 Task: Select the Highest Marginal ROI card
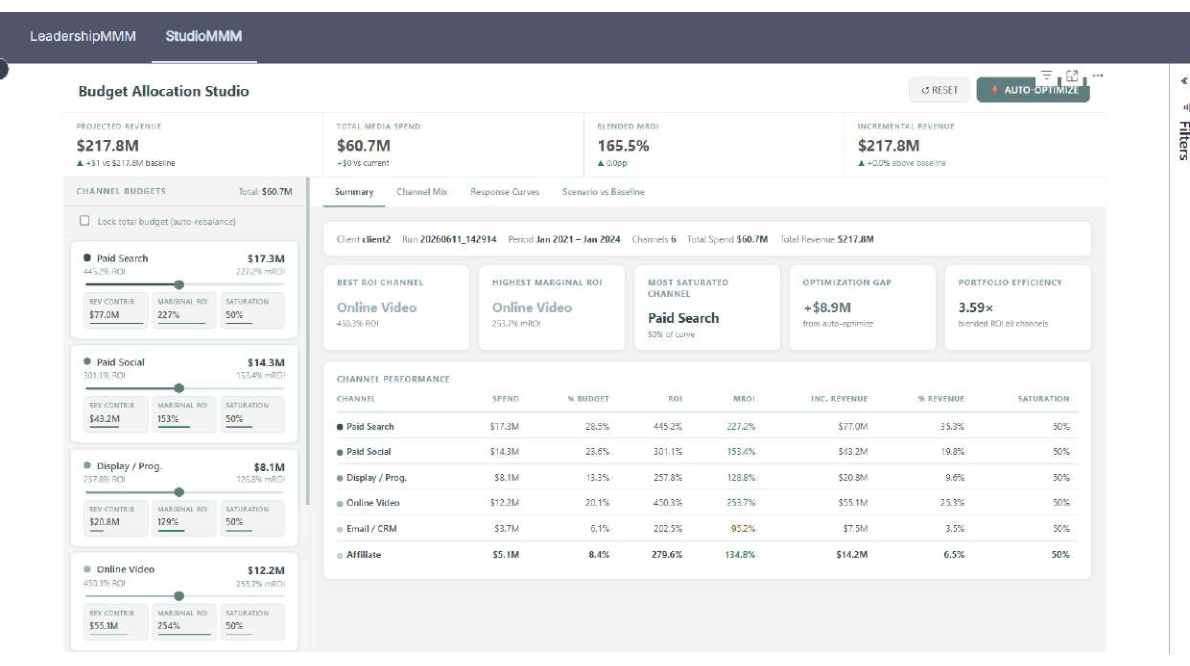tap(552, 307)
